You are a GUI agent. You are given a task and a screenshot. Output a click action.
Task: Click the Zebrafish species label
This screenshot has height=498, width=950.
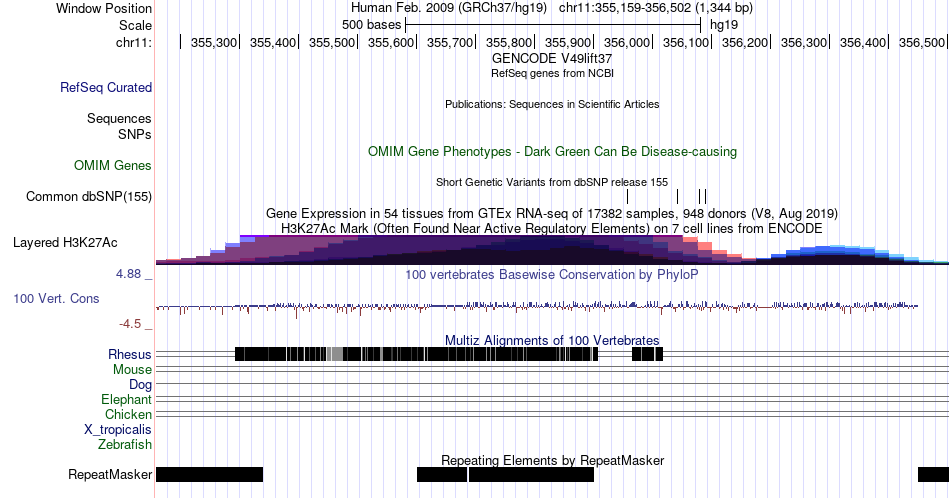(125, 445)
